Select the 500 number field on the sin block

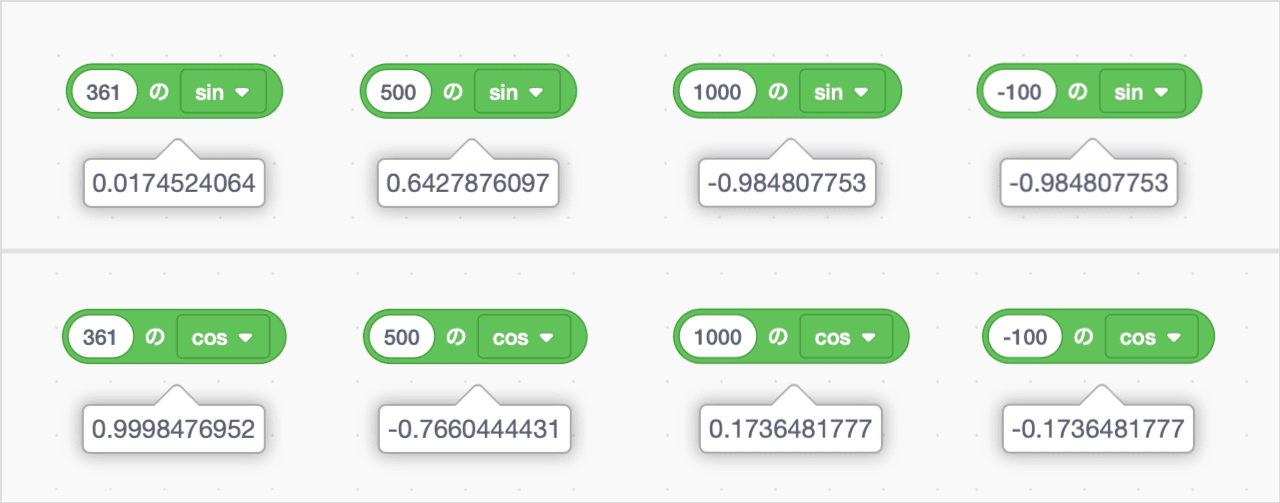397,92
